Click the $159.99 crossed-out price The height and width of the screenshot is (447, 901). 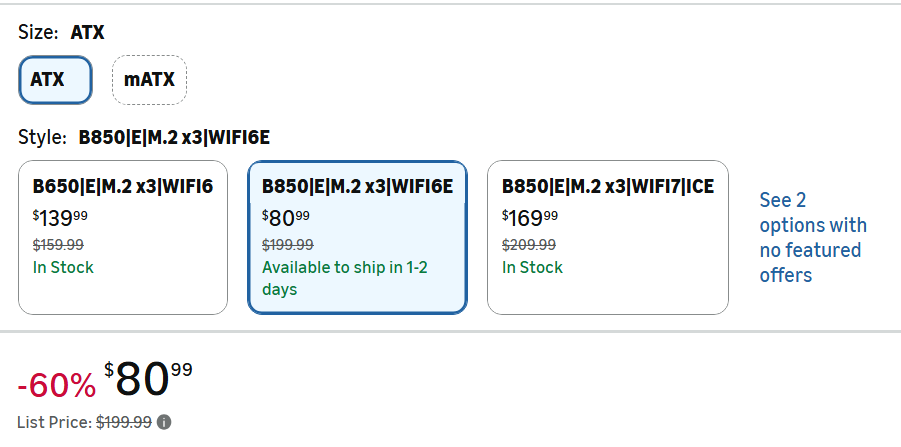[x=58, y=244]
